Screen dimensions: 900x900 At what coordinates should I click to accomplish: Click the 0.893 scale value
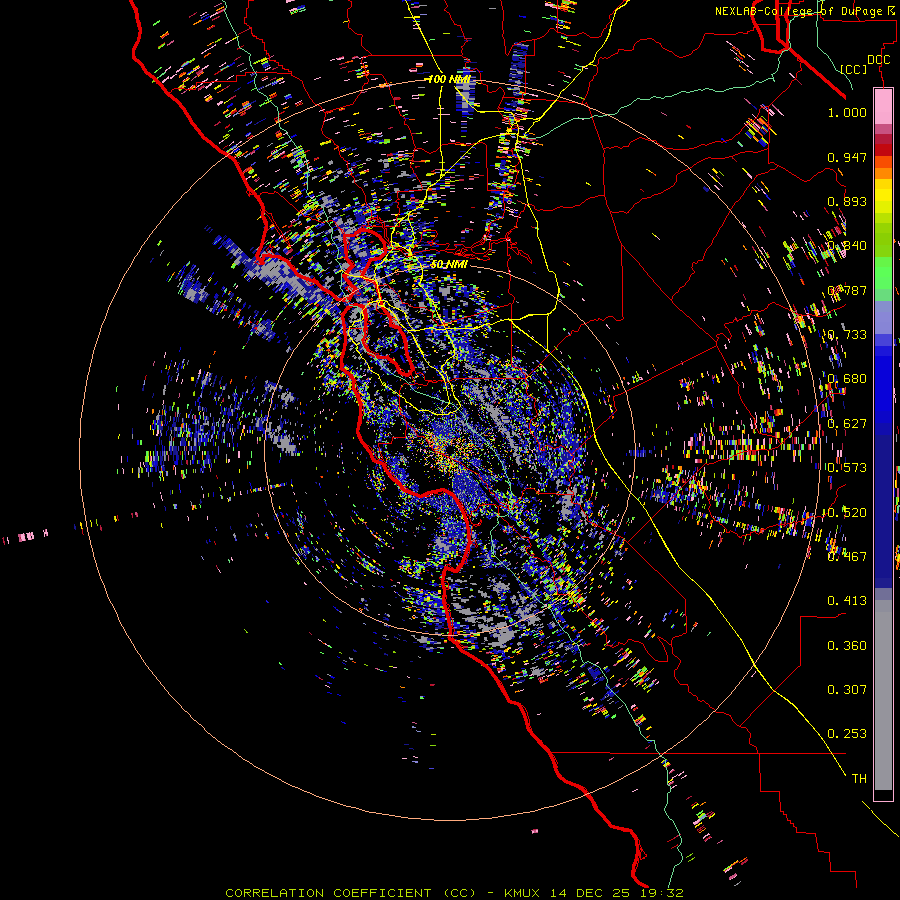tap(847, 201)
